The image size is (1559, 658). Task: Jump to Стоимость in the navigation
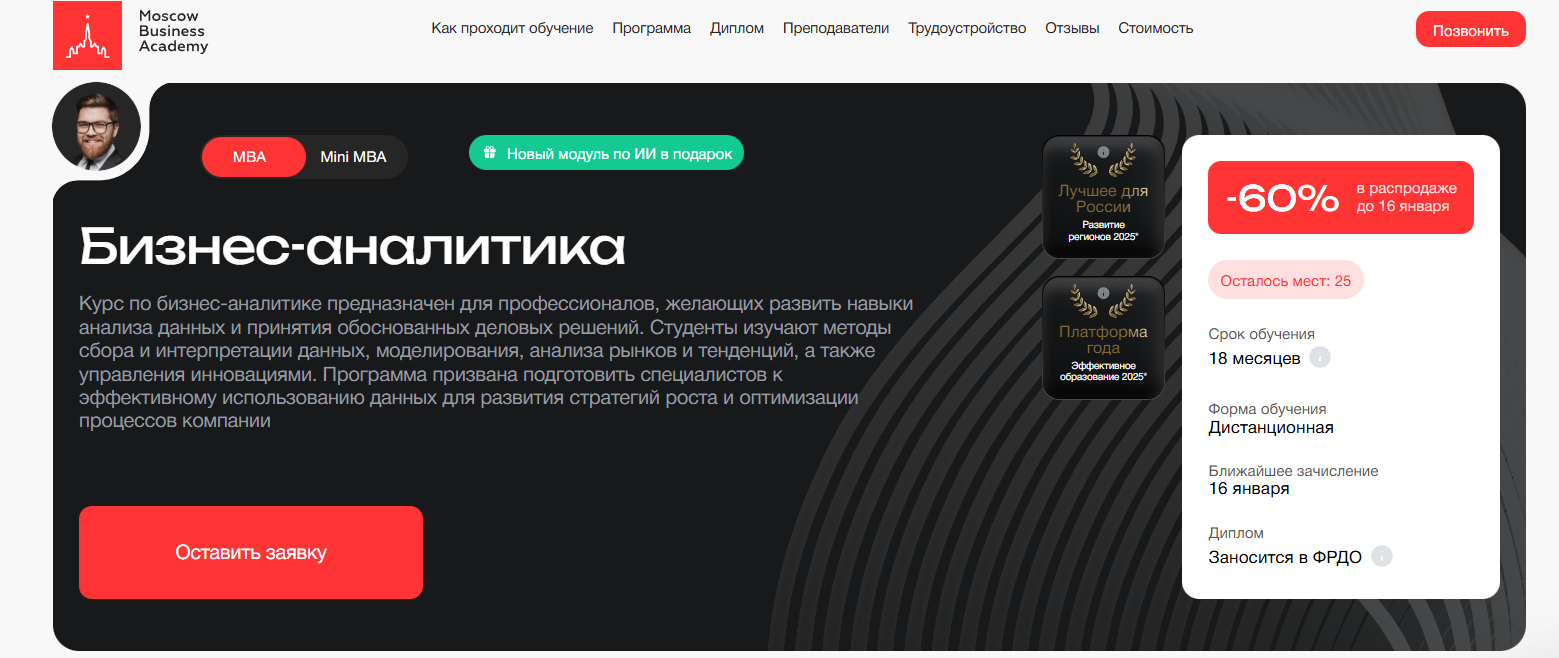(1155, 28)
